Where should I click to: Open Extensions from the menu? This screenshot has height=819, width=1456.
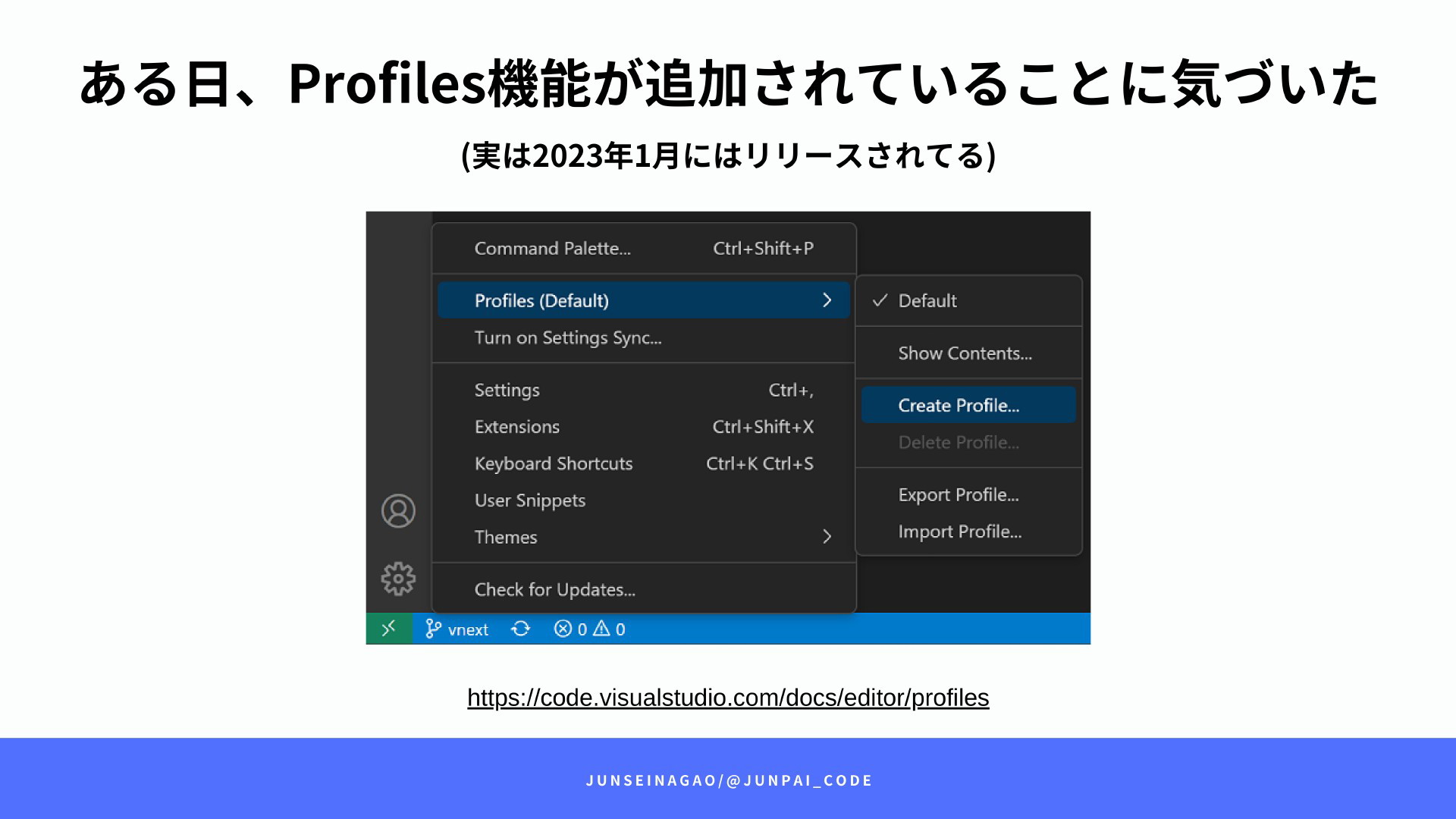(644, 427)
